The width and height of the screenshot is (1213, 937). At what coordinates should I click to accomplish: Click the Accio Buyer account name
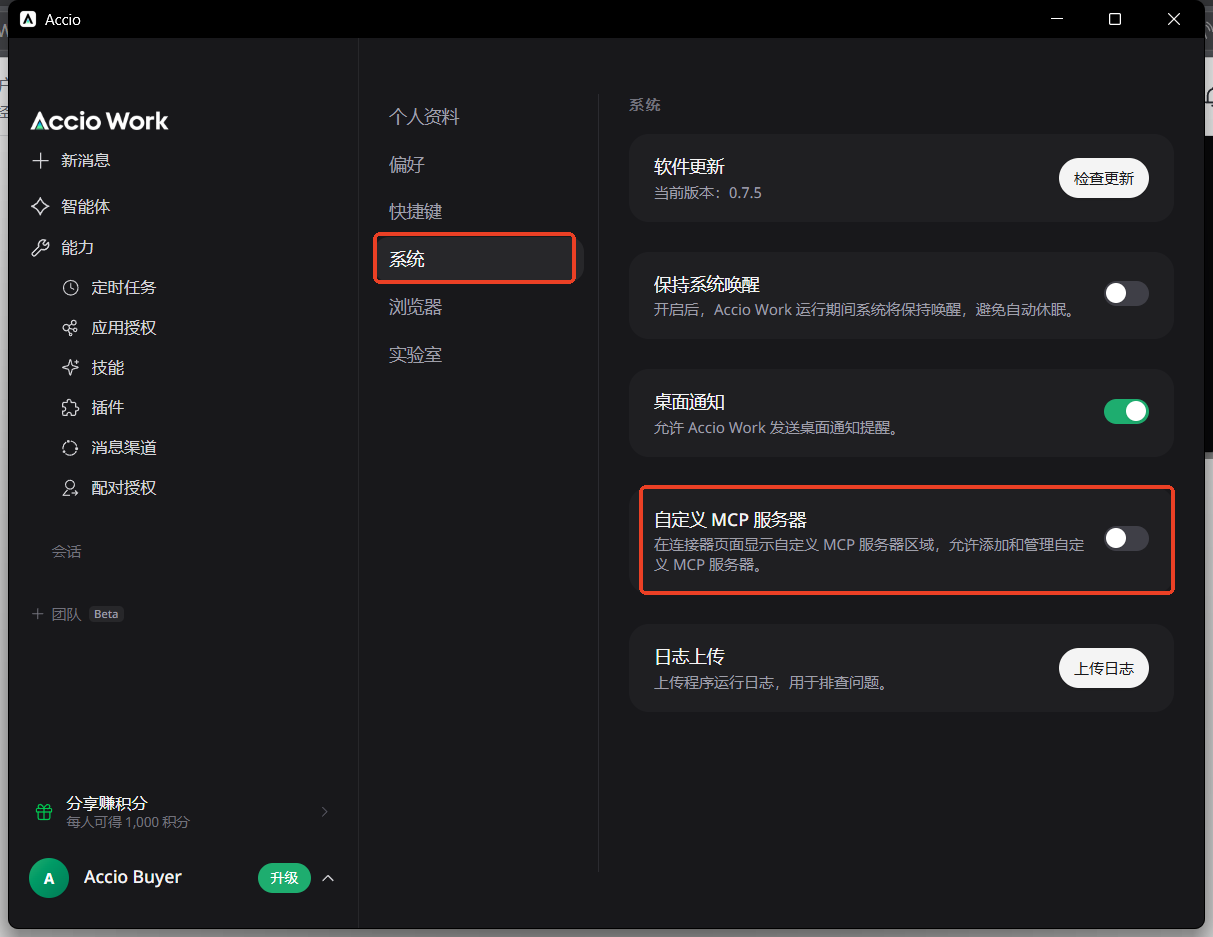point(133,877)
